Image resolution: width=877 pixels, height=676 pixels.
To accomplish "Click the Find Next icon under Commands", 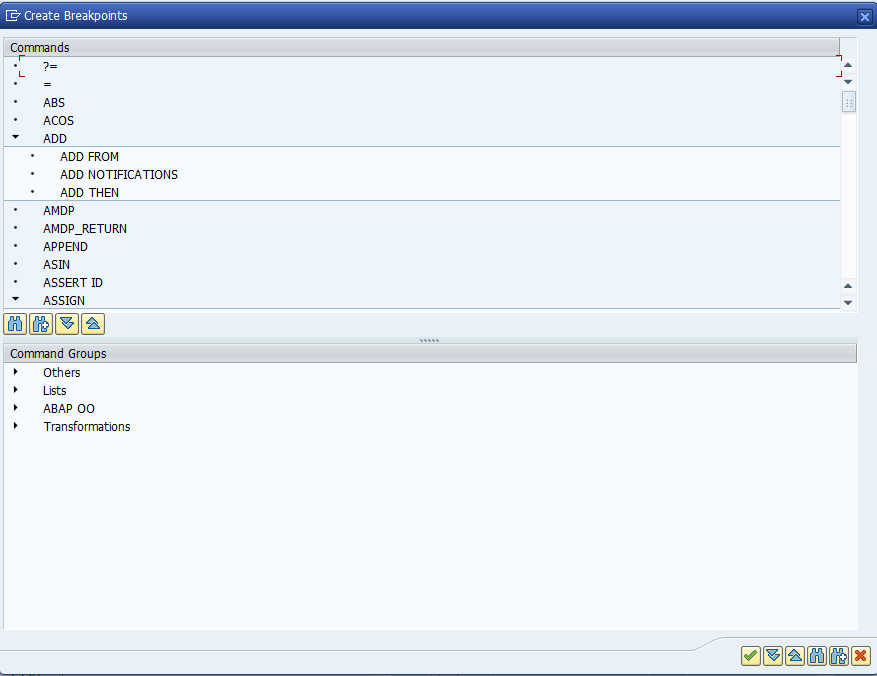I will (41, 324).
